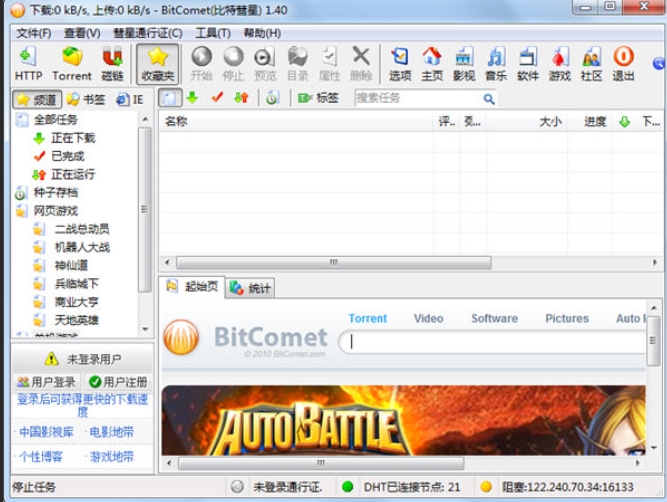The image size is (667, 502).
Task: Click the BitComet start page search box
Action: (x=493, y=342)
